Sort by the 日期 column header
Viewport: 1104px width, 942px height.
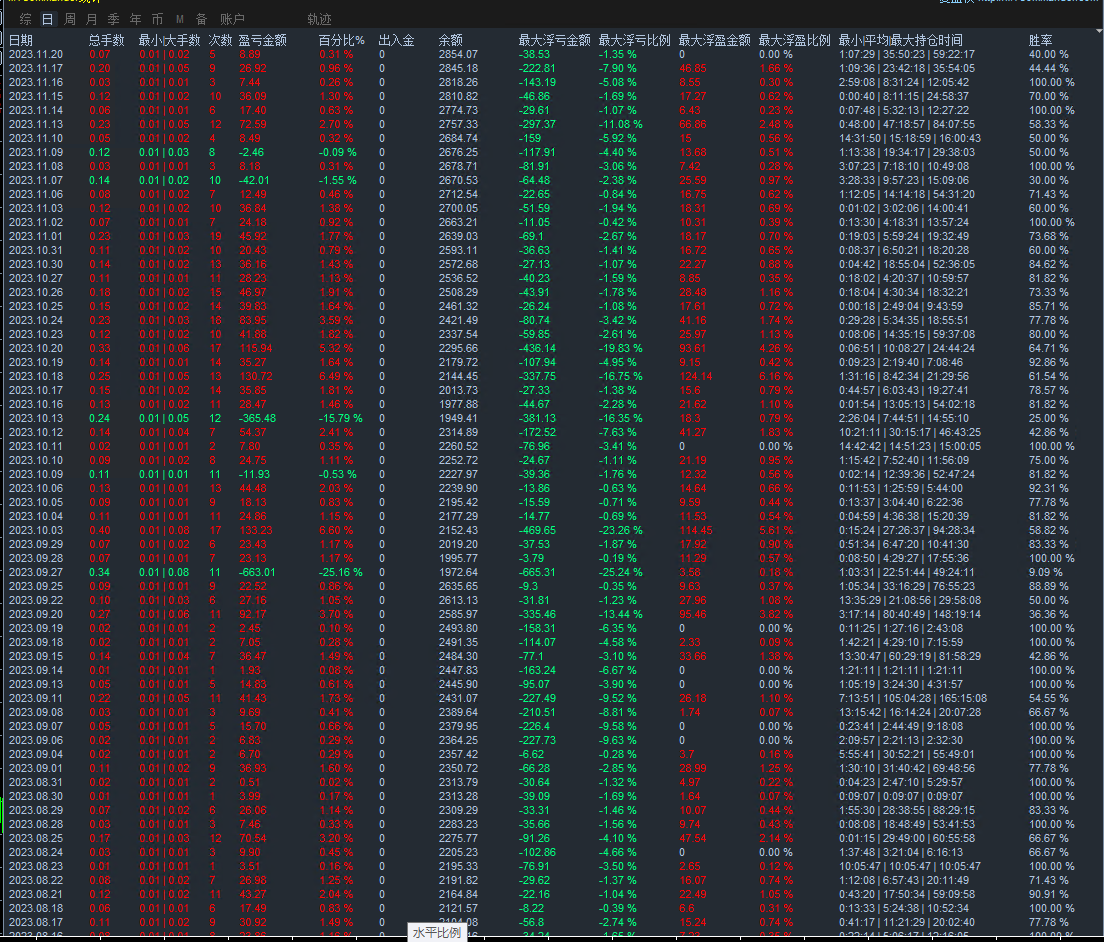pos(21,40)
